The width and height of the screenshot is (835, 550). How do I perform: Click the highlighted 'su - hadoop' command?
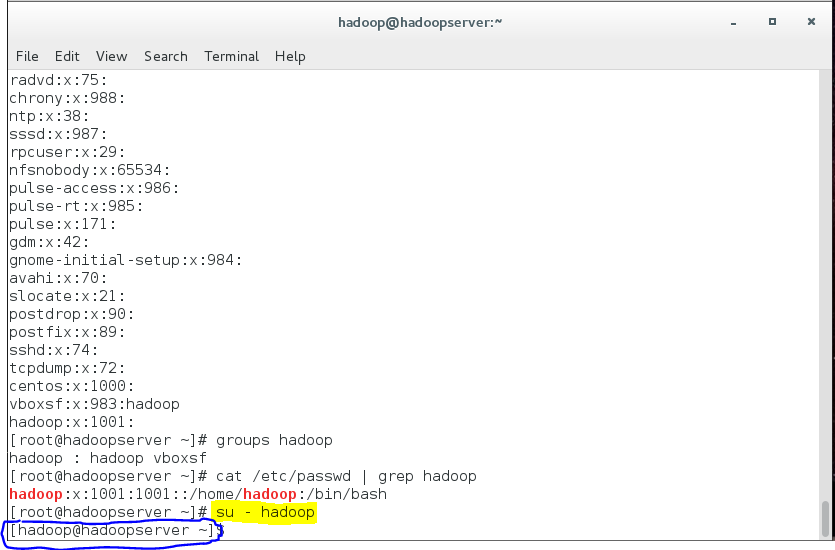click(265, 512)
